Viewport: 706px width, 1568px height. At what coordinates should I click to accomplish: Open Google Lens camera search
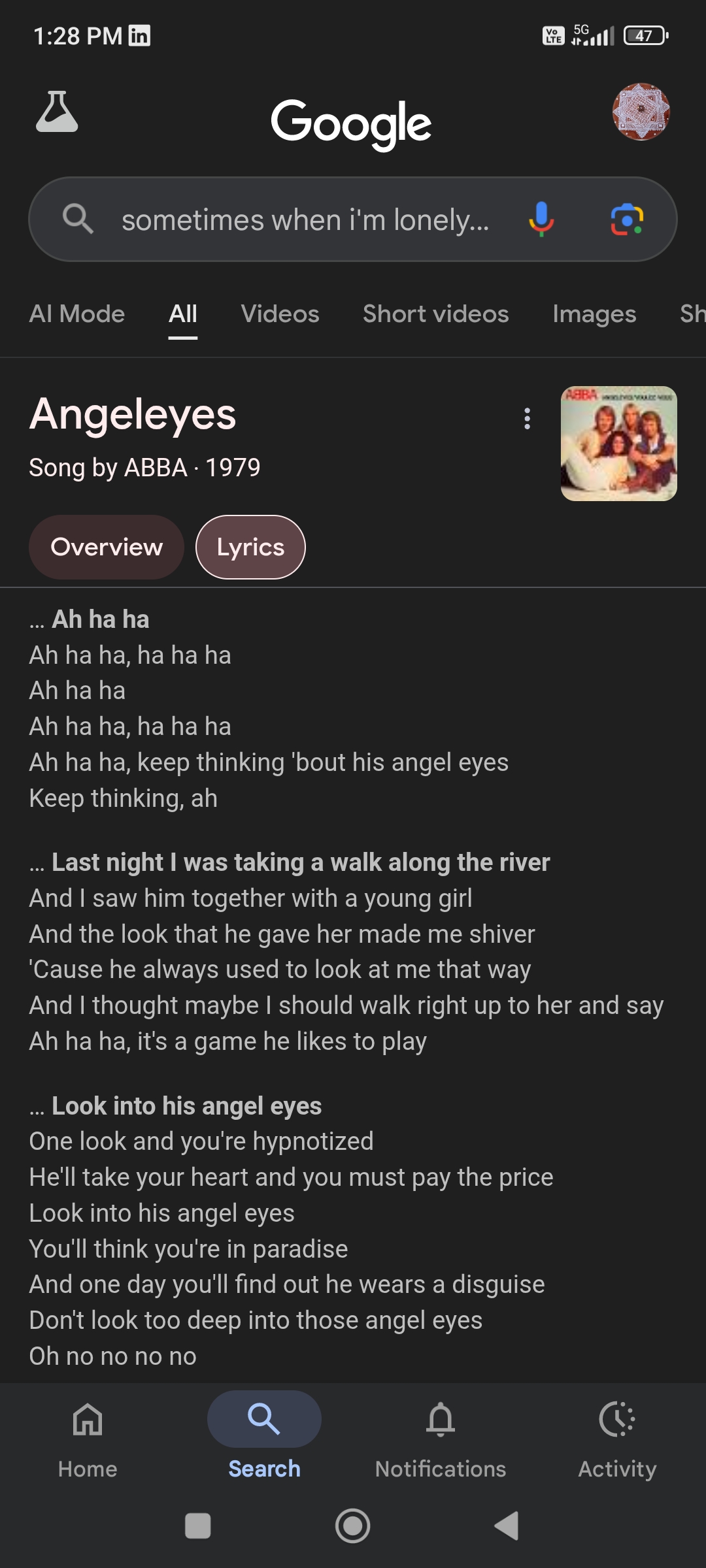(x=627, y=220)
